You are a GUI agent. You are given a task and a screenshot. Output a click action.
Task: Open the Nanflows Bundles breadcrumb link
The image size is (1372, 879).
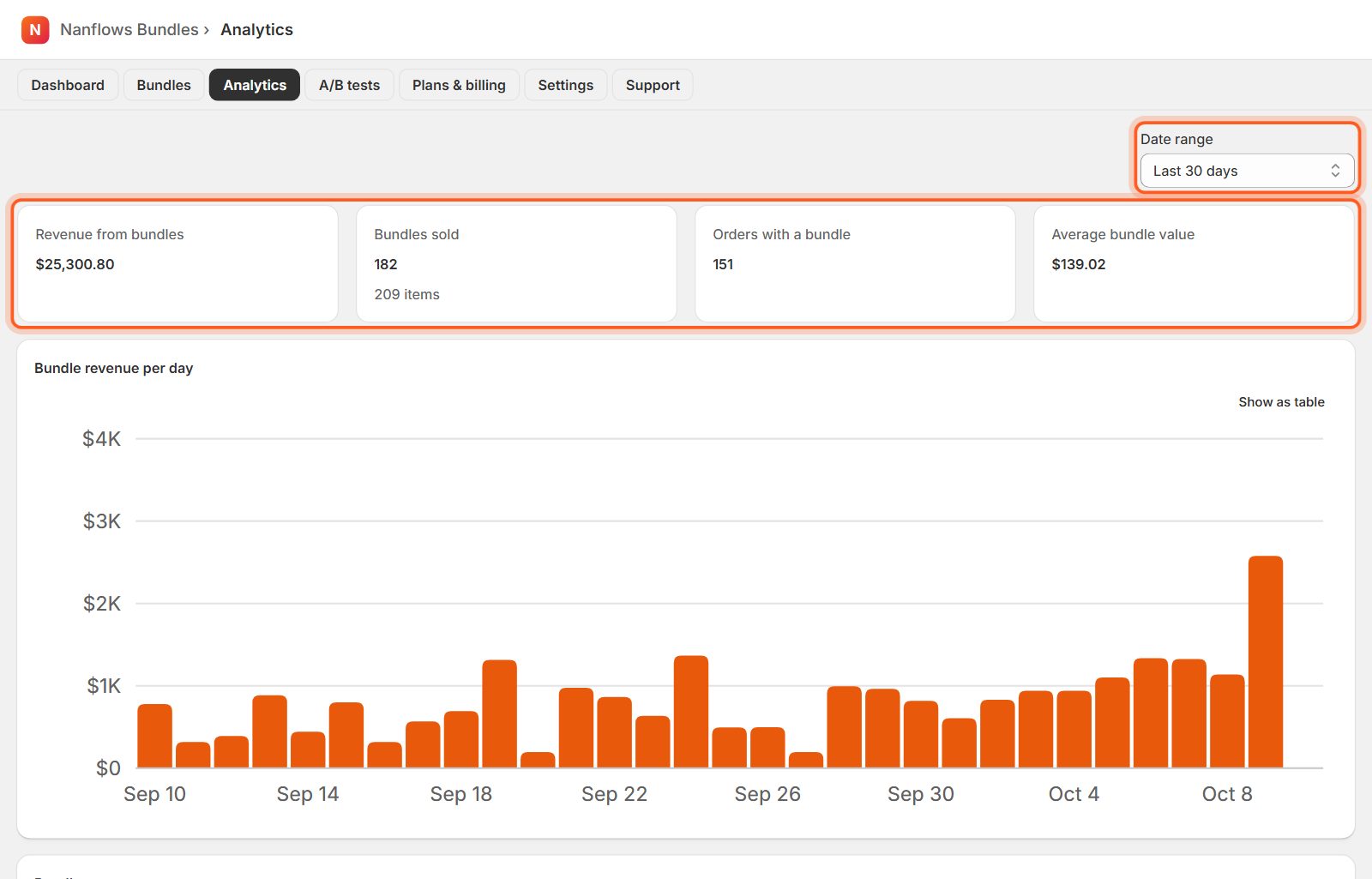(x=129, y=30)
